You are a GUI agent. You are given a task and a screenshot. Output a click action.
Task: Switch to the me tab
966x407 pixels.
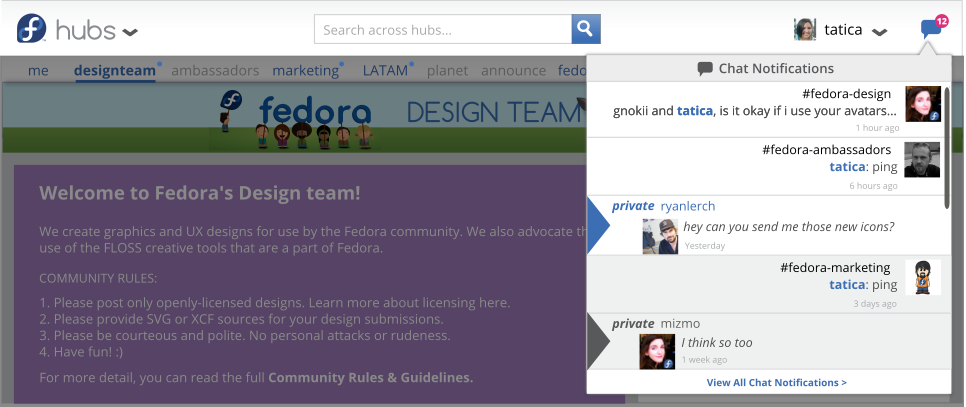click(x=38, y=70)
